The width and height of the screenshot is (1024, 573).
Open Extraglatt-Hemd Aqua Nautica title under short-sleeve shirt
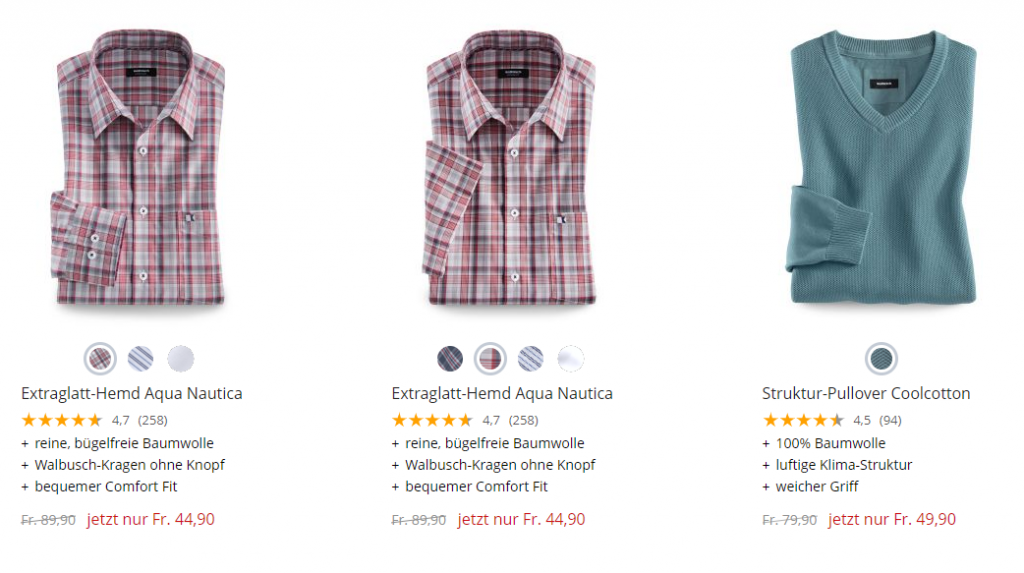click(x=502, y=393)
